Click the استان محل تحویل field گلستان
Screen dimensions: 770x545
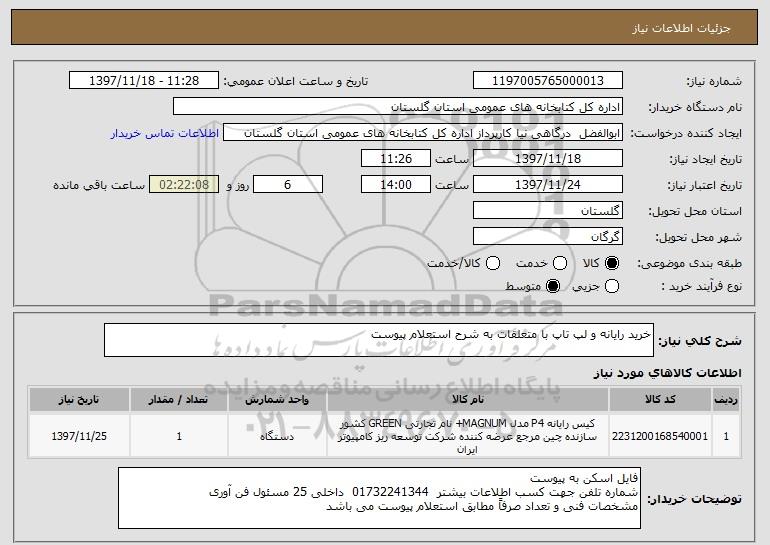(546, 211)
